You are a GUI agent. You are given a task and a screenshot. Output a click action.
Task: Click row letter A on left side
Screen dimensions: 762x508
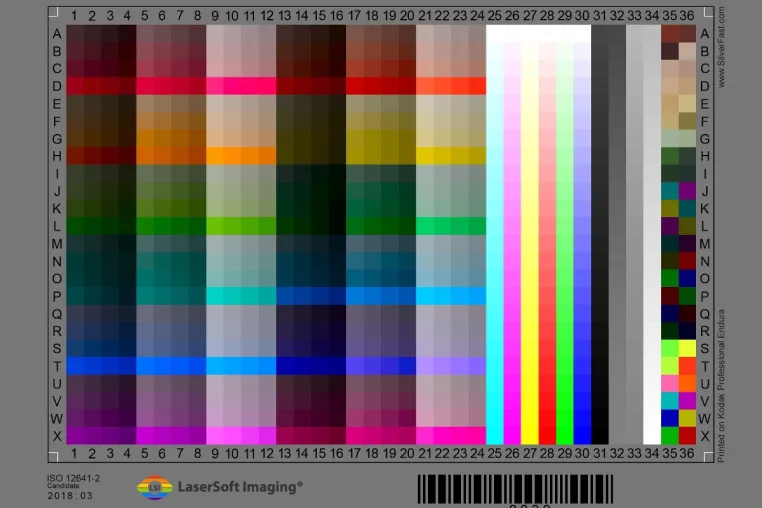[x=57, y=34]
